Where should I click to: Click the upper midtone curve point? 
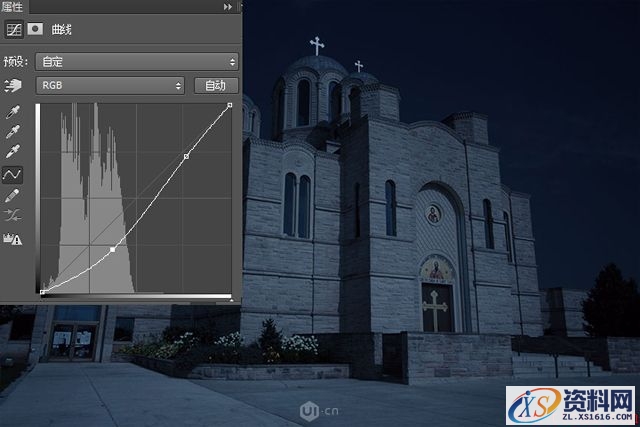pos(186,156)
